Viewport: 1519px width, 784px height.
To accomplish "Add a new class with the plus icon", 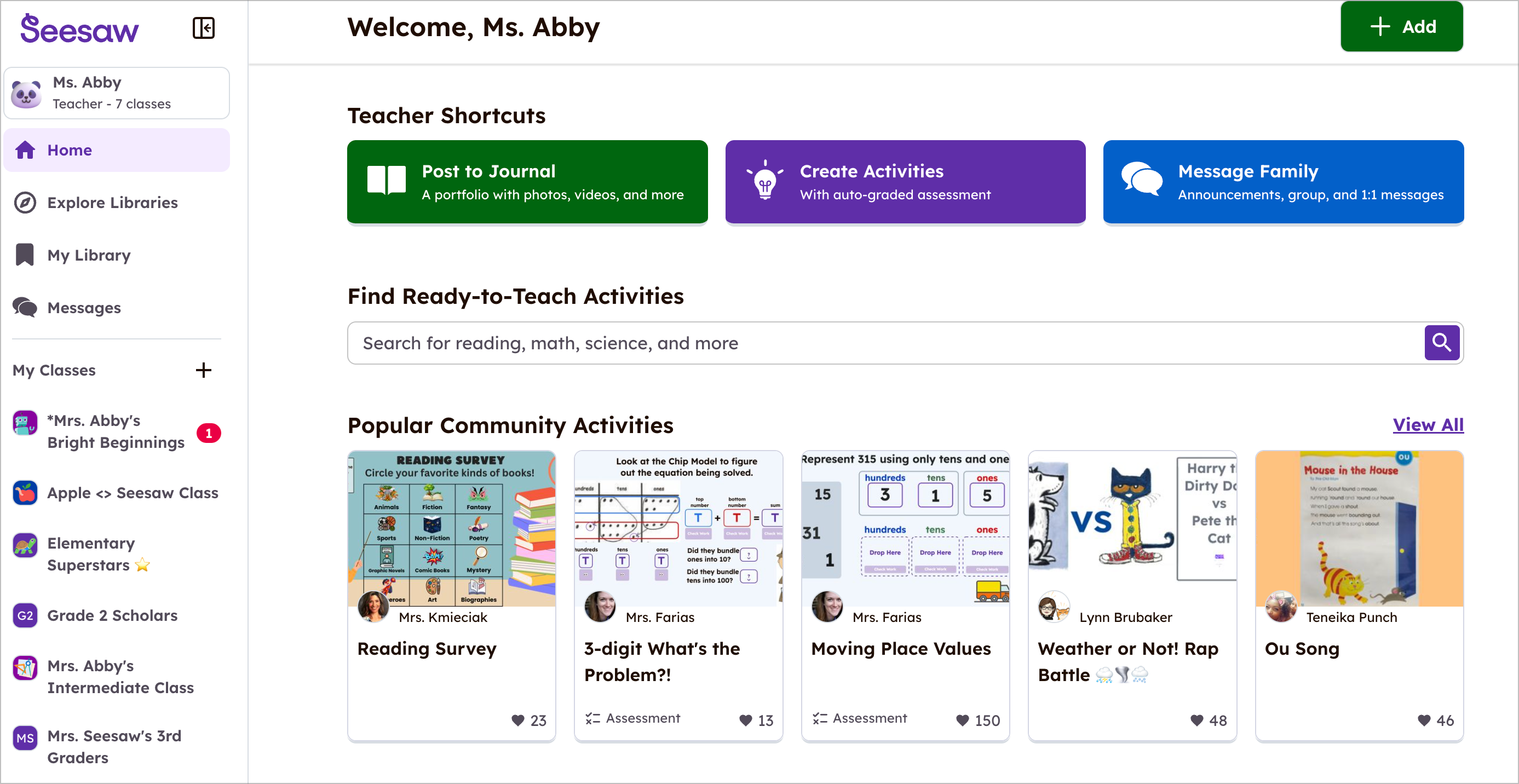I will (204, 370).
